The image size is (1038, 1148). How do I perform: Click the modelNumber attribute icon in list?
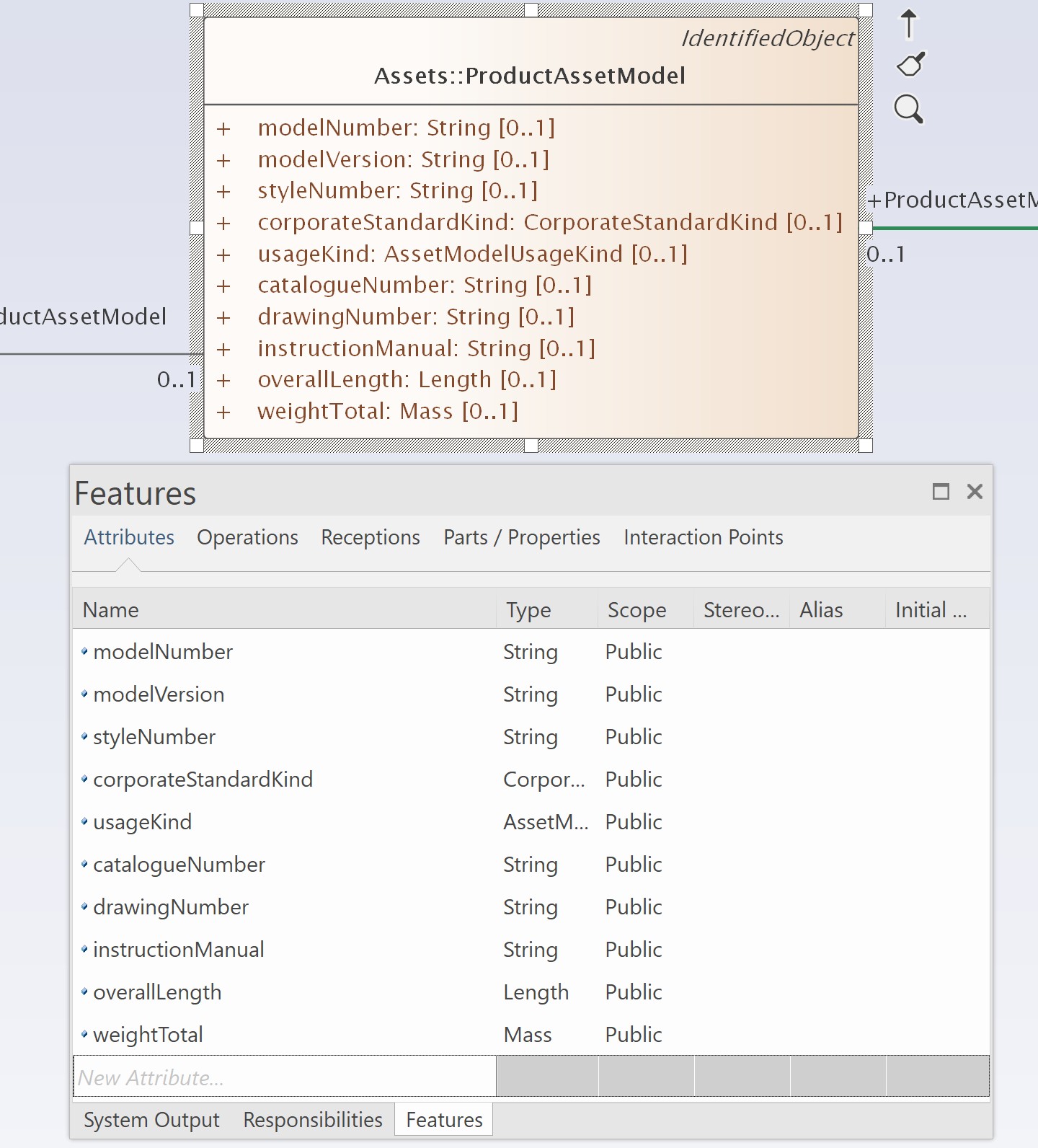tap(84, 652)
